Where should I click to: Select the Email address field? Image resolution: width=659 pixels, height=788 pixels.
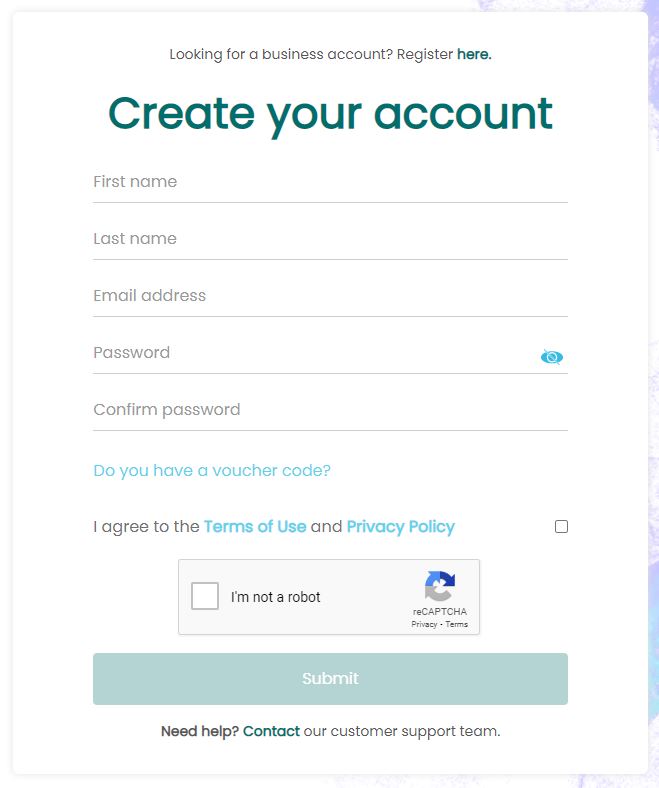[330, 296]
